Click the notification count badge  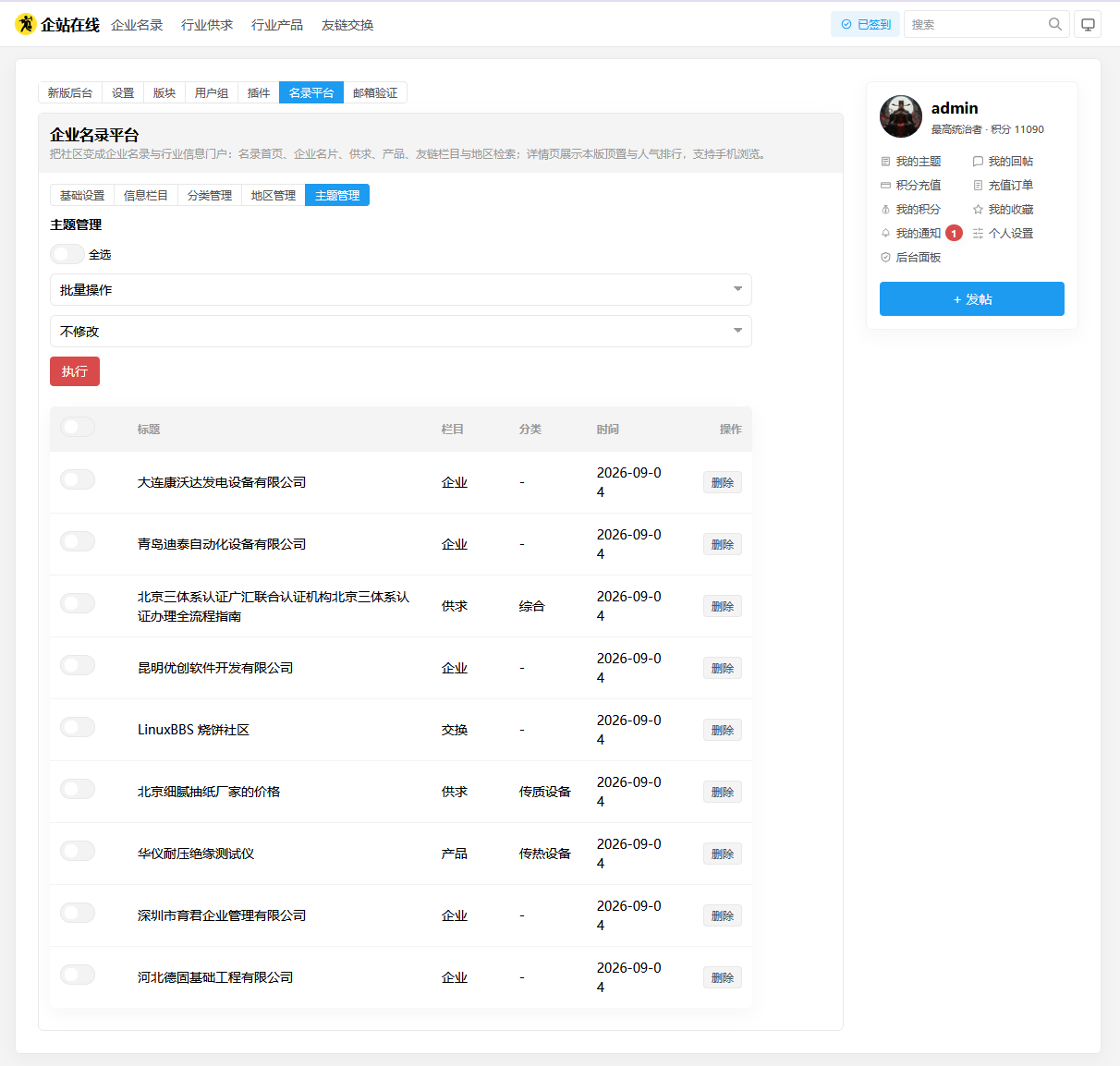[954, 234]
